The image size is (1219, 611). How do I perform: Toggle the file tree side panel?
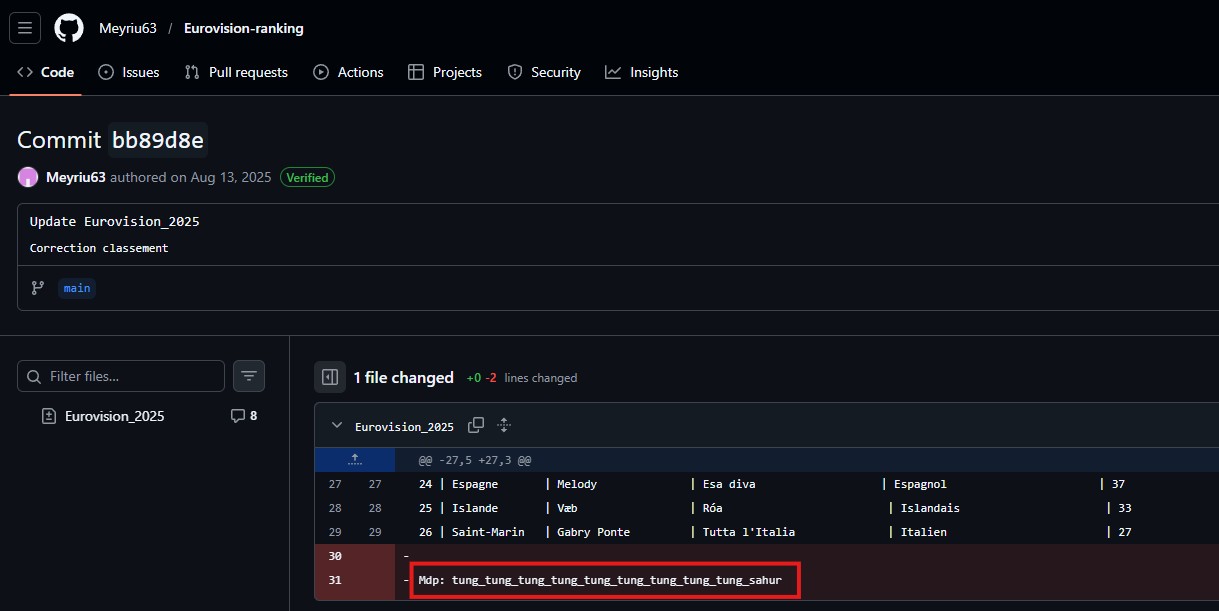330,377
